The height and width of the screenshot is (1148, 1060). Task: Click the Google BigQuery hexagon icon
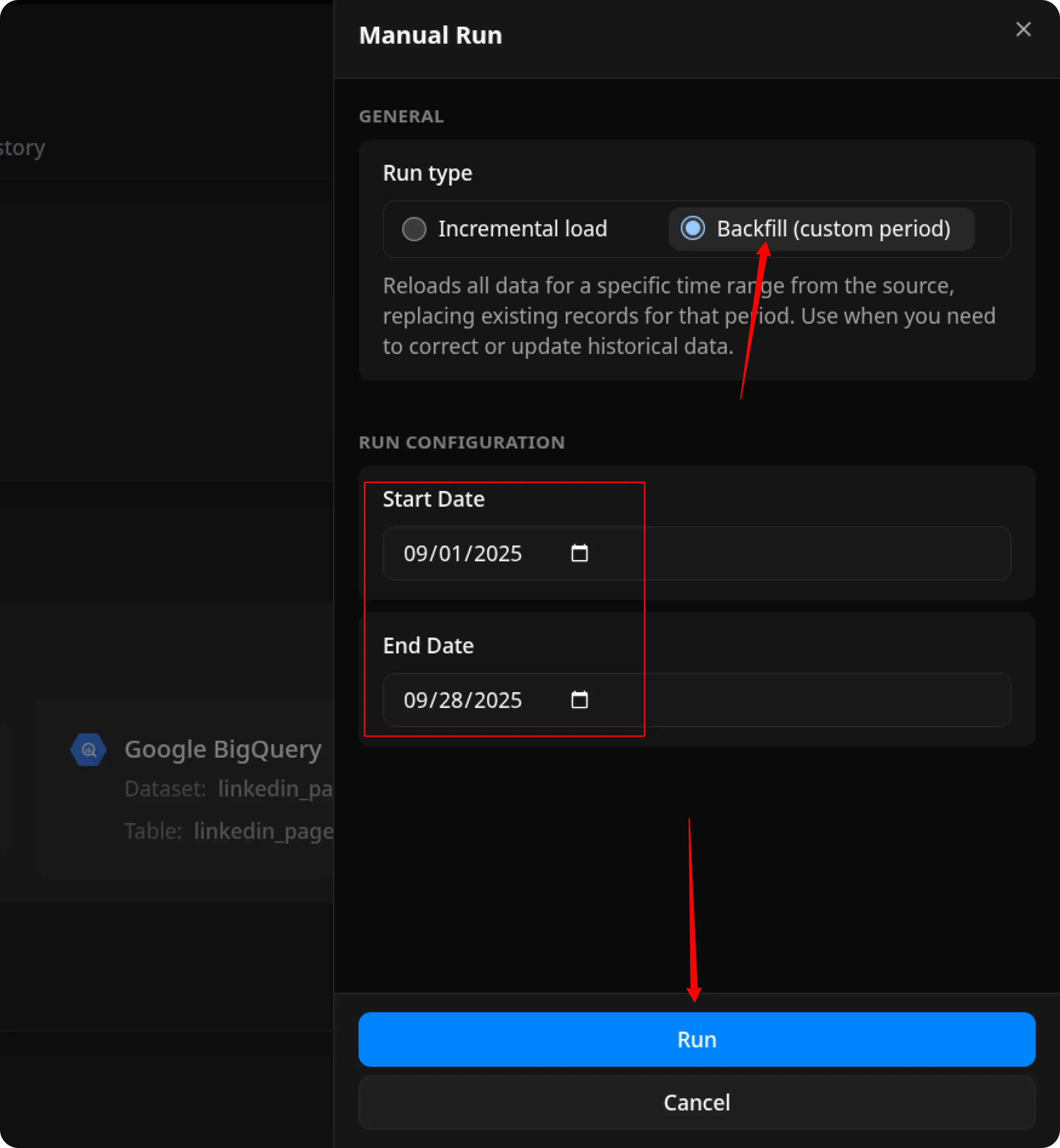[88, 749]
